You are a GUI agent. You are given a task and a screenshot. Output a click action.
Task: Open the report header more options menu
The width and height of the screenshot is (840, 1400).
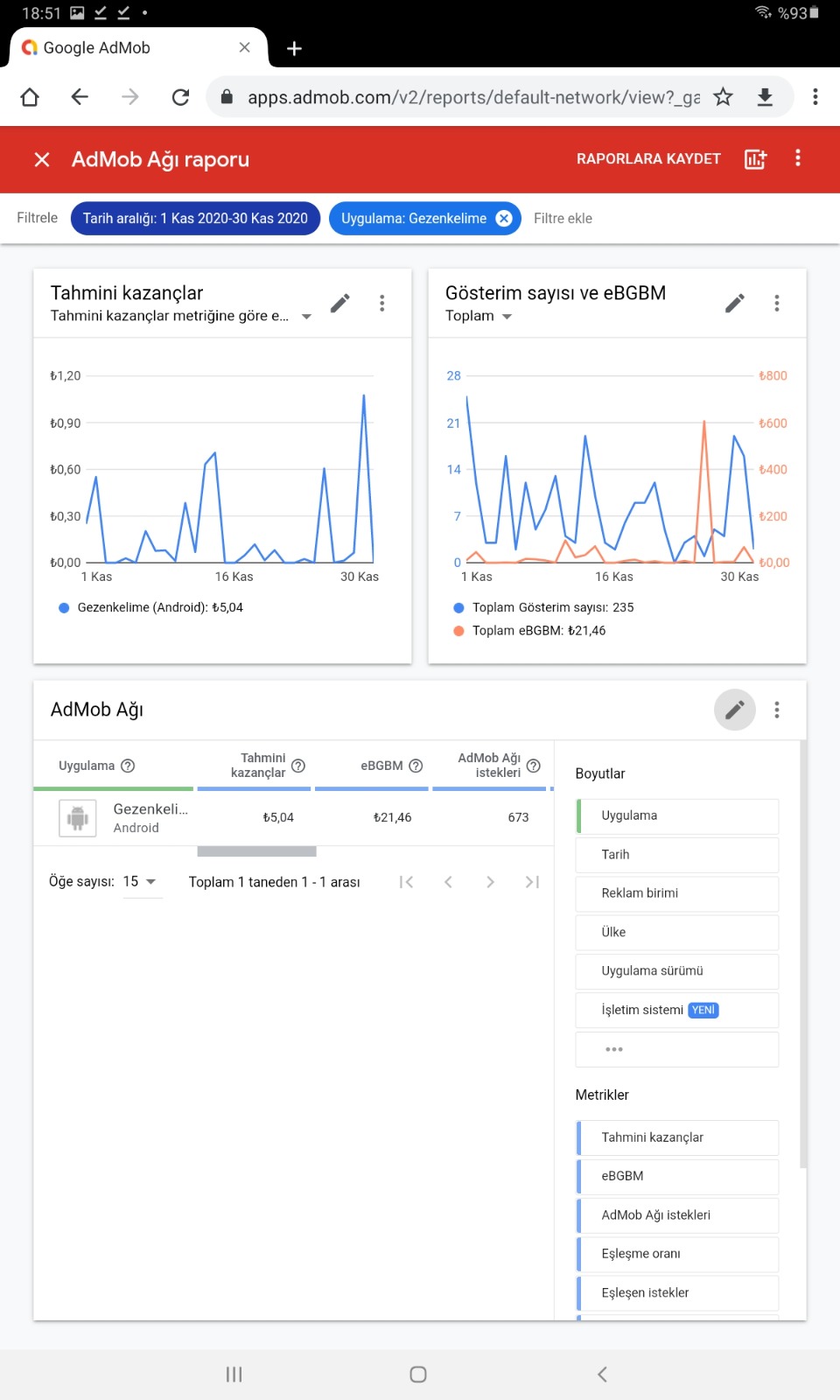tap(797, 158)
